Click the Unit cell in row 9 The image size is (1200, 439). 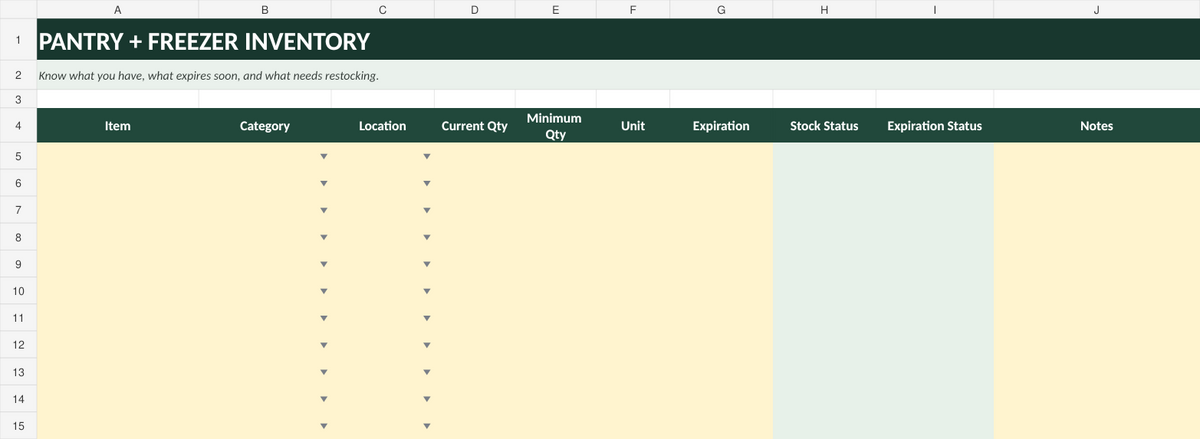(x=632, y=265)
